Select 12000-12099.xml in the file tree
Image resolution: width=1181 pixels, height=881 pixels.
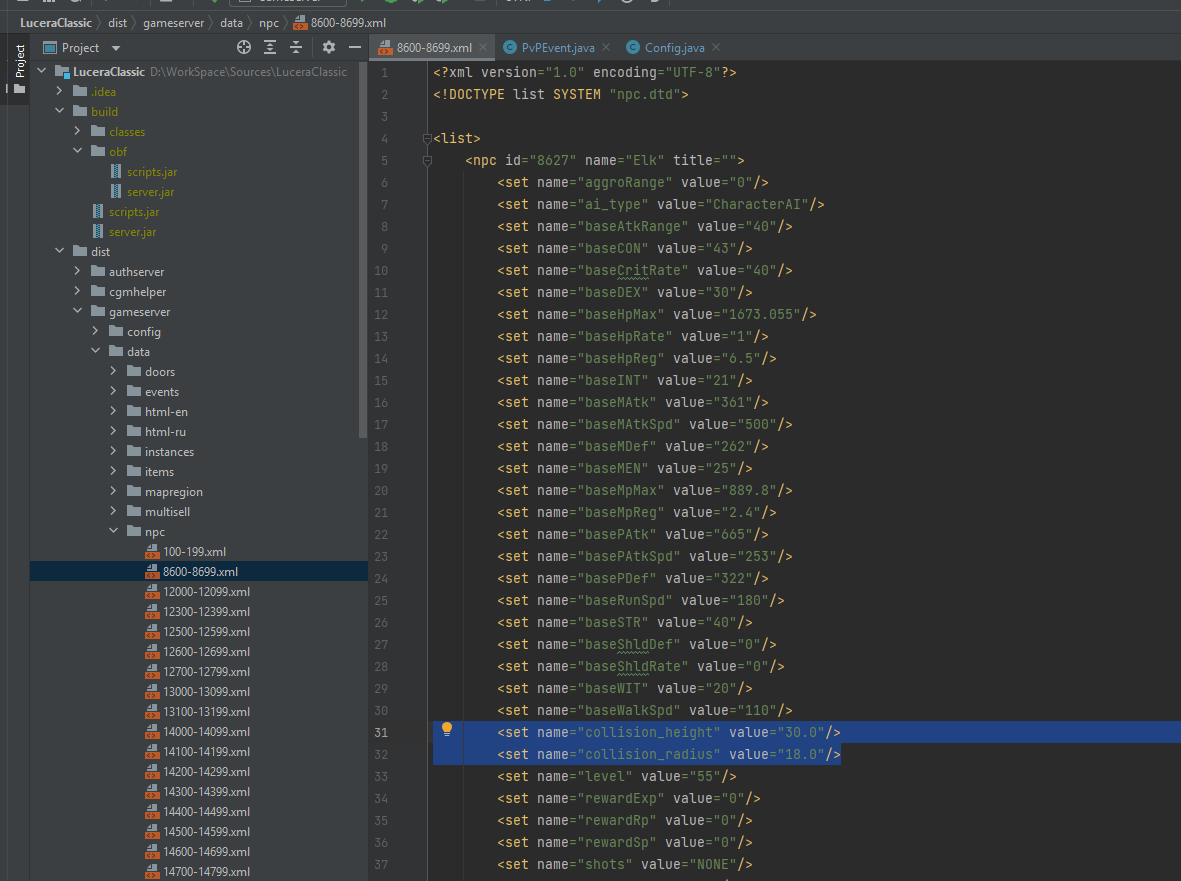click(206, 592)
